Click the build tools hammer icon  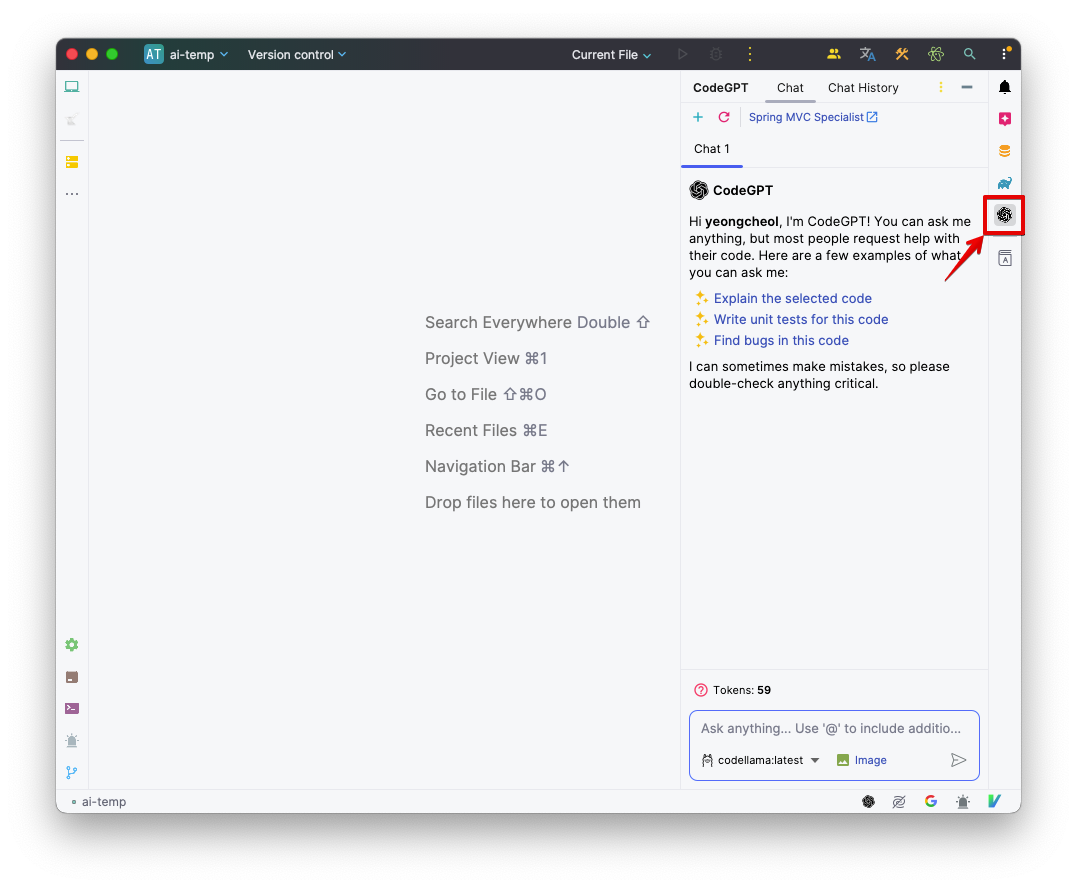[902, 54]
